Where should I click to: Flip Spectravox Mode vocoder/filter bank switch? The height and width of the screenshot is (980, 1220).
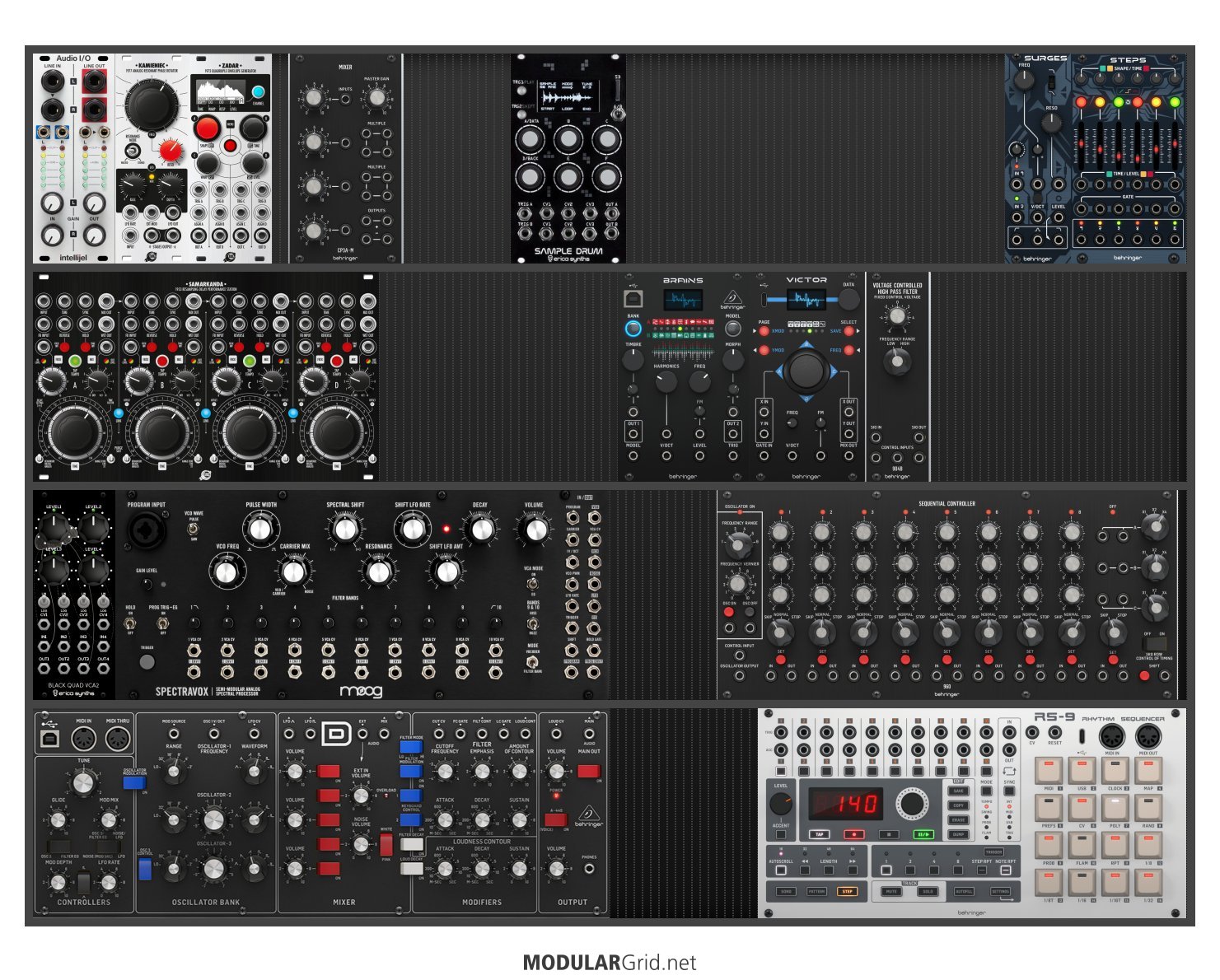[x=533, y=661]
